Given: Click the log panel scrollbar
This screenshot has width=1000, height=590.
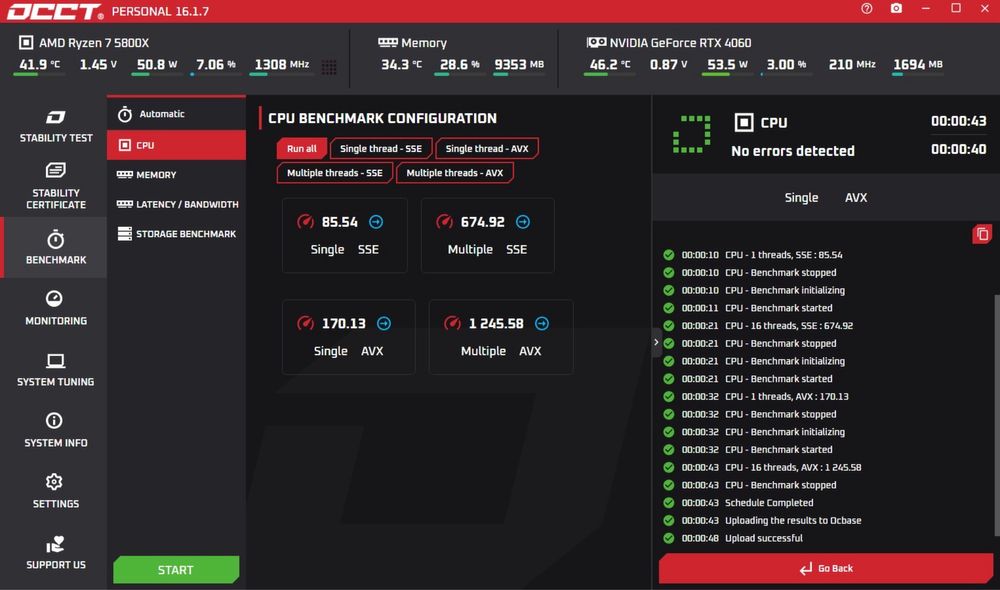Looking at the screenshot, I should [996, 415].
